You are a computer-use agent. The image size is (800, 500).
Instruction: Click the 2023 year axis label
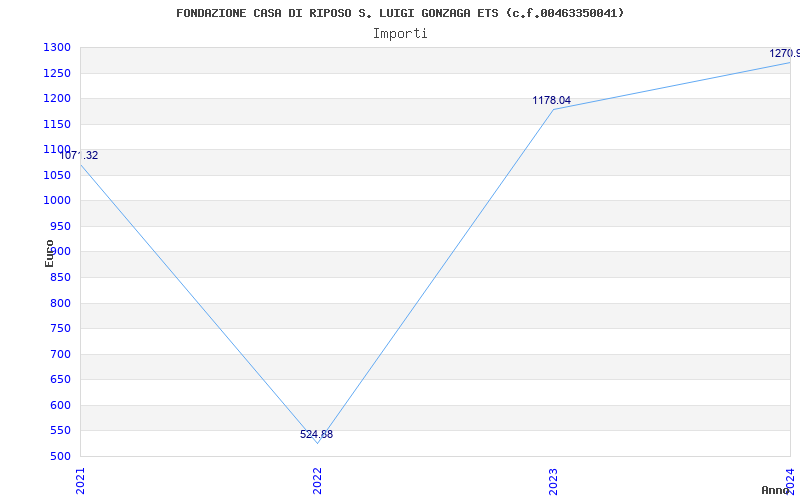pos(554,481)
